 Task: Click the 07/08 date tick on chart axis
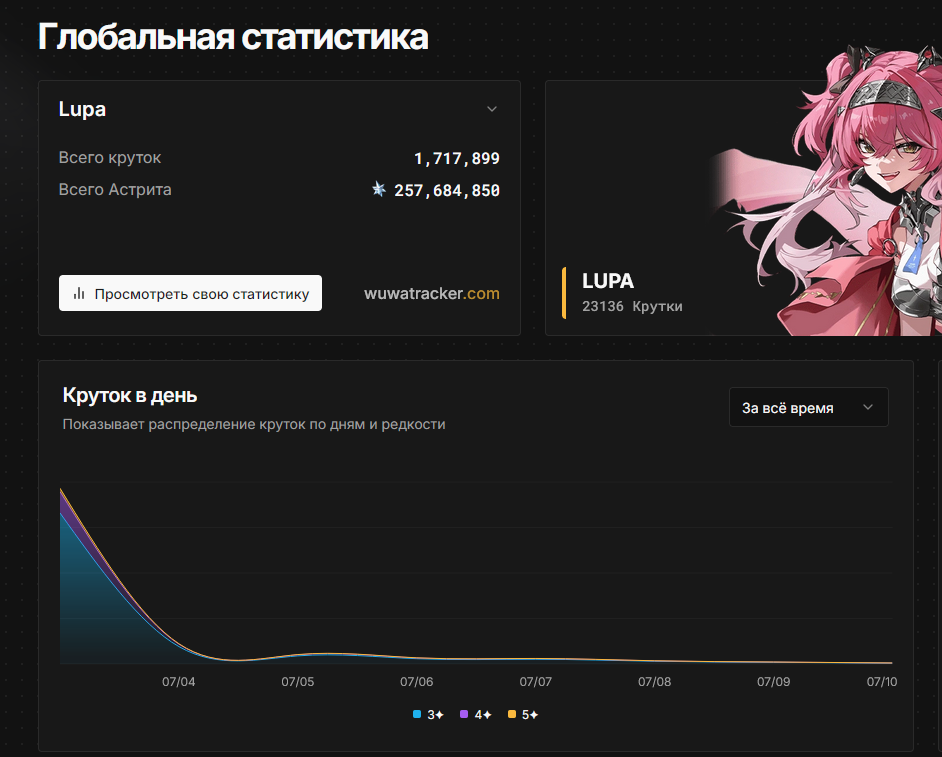(654, 682)
